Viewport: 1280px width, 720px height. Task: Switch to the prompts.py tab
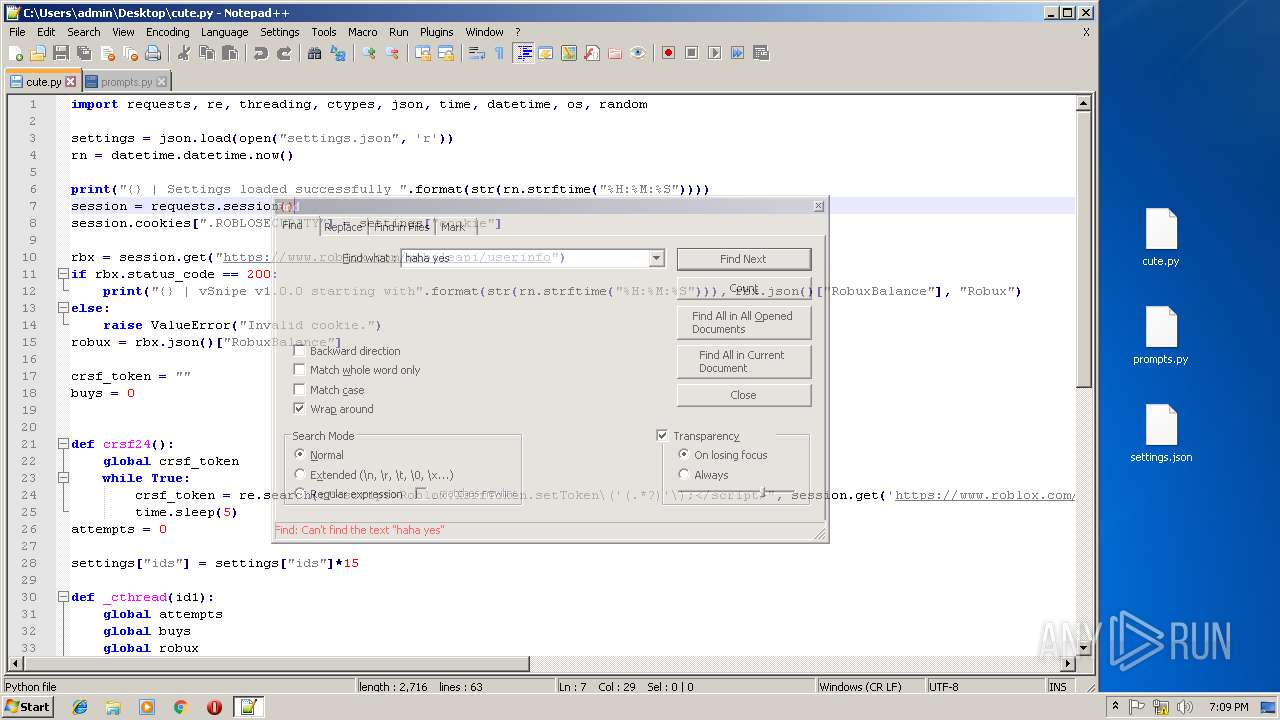(126, 82)
